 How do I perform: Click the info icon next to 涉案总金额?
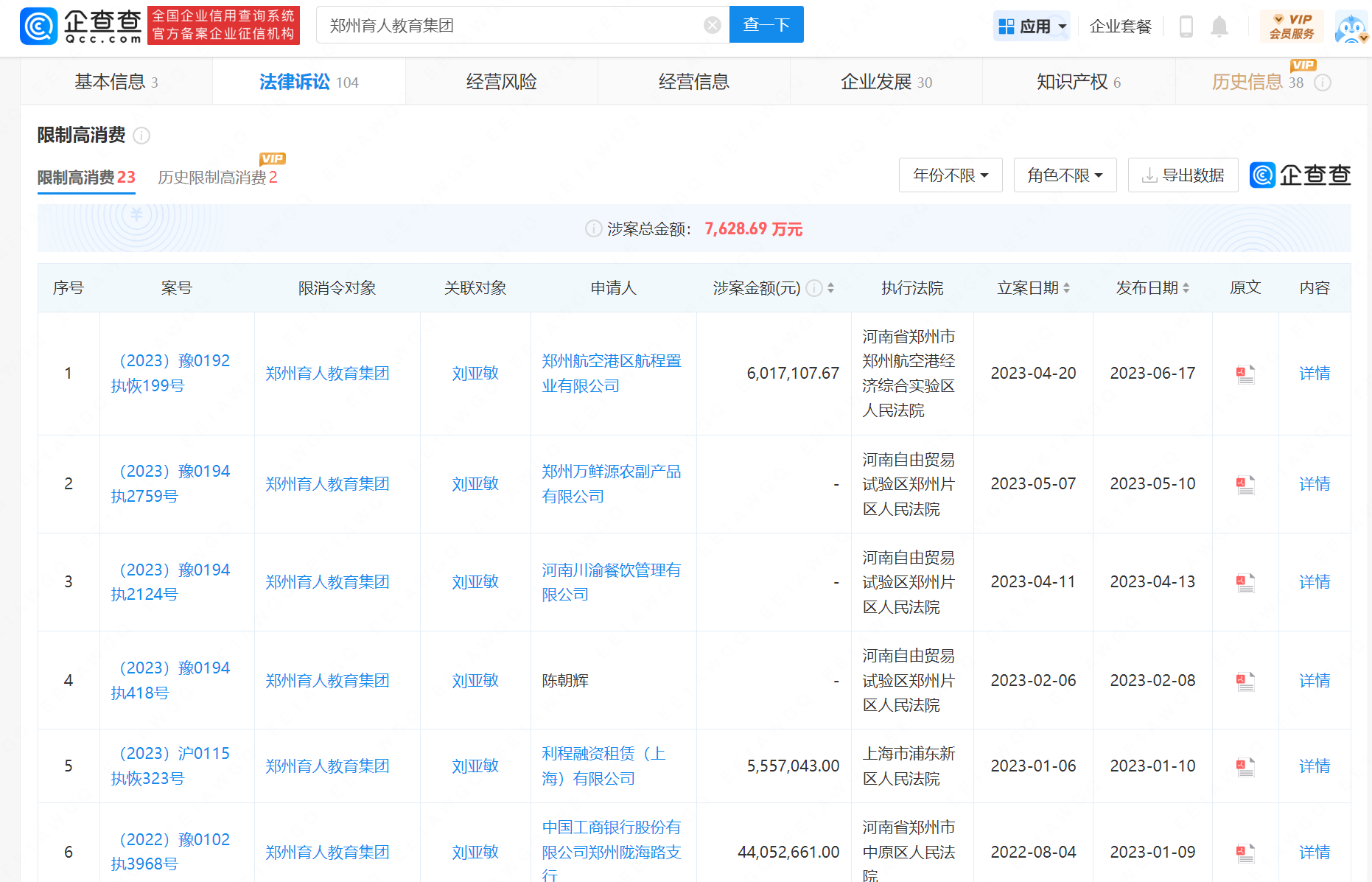coord(593,228)
